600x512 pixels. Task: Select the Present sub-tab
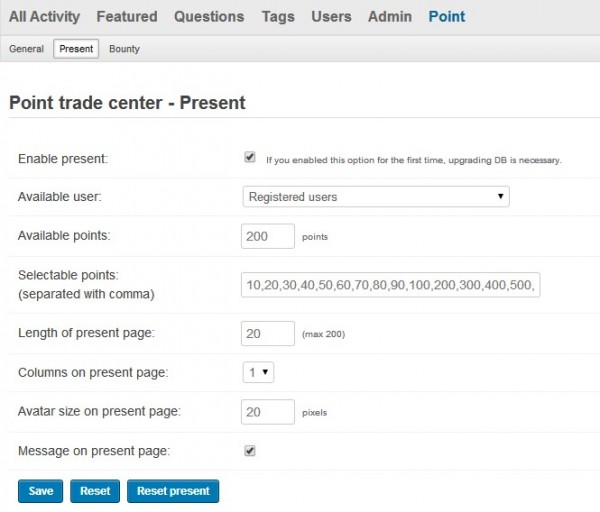click(76, 49)
